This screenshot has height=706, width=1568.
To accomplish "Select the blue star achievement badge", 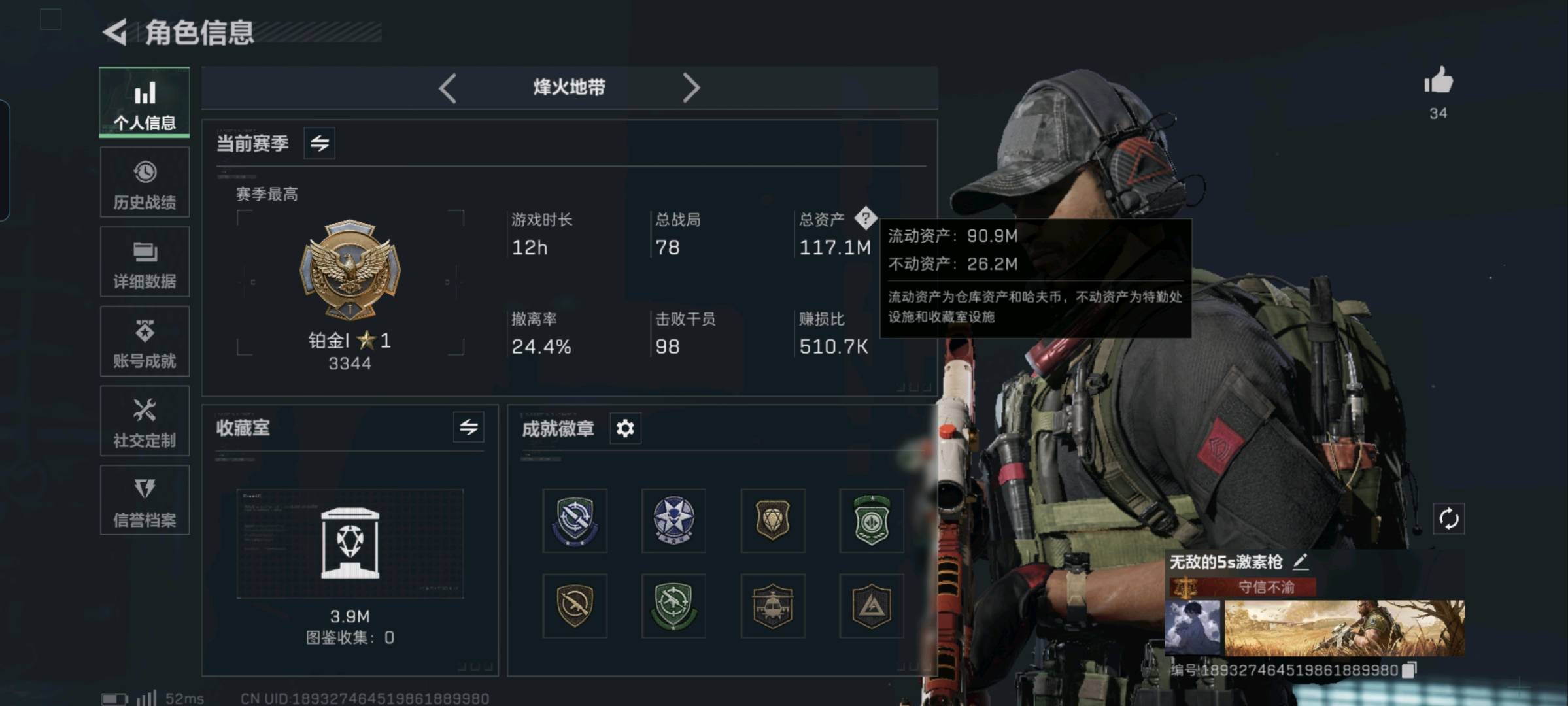I will (673, 520).
